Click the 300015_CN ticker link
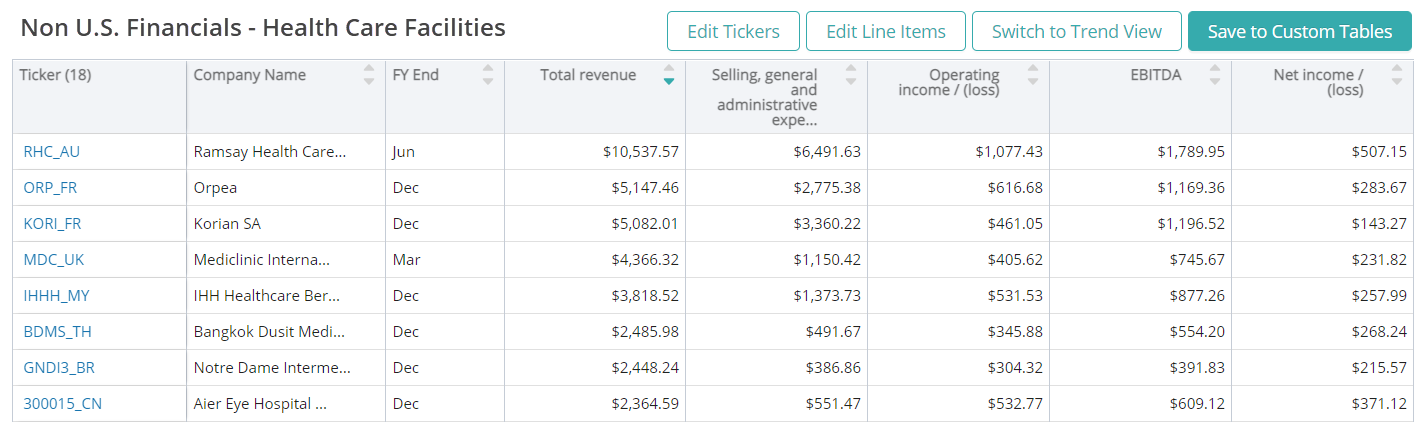Image resolution: width=1428 pixels, height=441 pixels. pyautogui.click(x=62, y=404)
